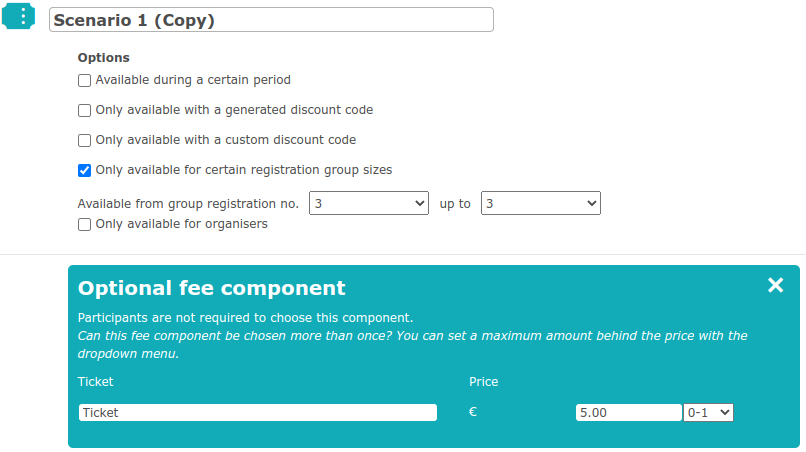This screenshot has width=806, height=452.
Task: Uncheck 'Only available for certain registration group sizes'
Action: pyautogui.click(x=84, y=170)
